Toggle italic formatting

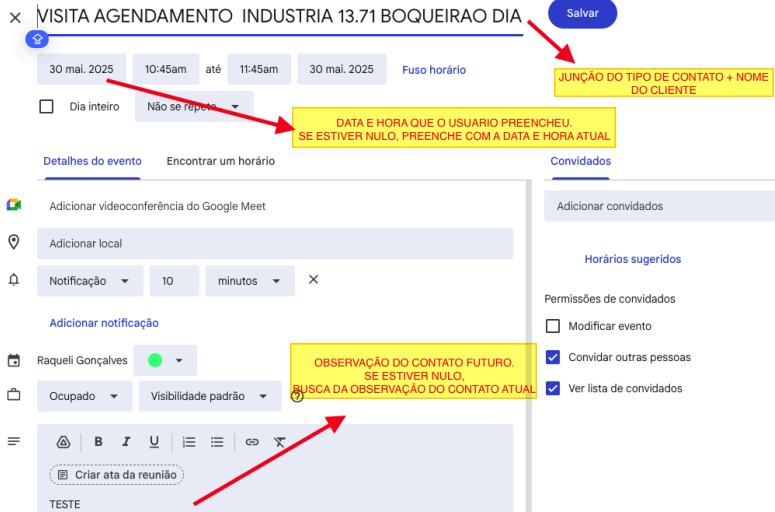(x=126, y=442)
